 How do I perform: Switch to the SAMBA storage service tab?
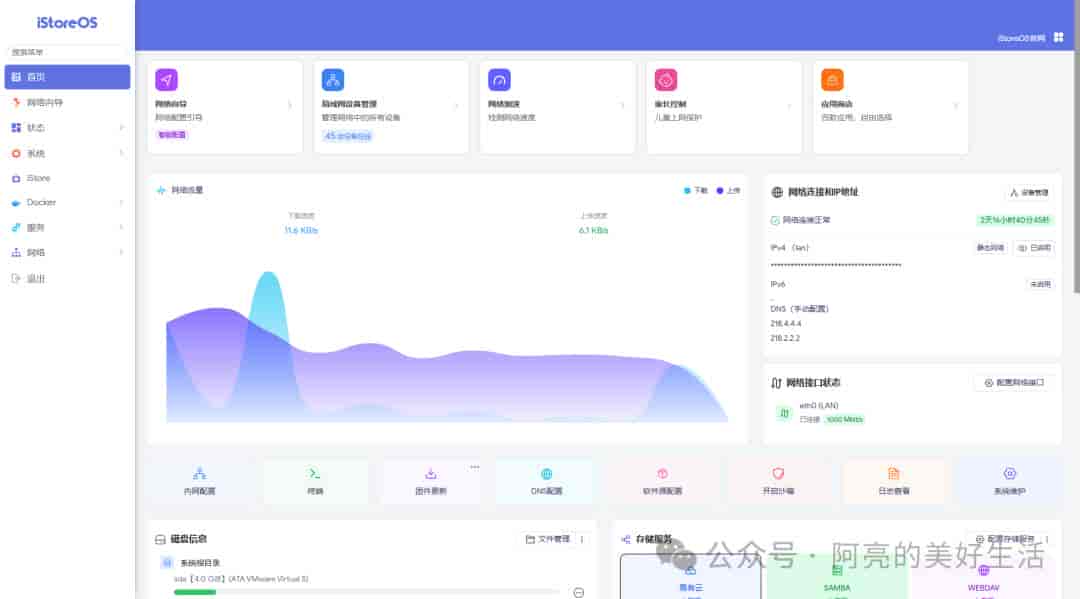[x=837, y=577]
